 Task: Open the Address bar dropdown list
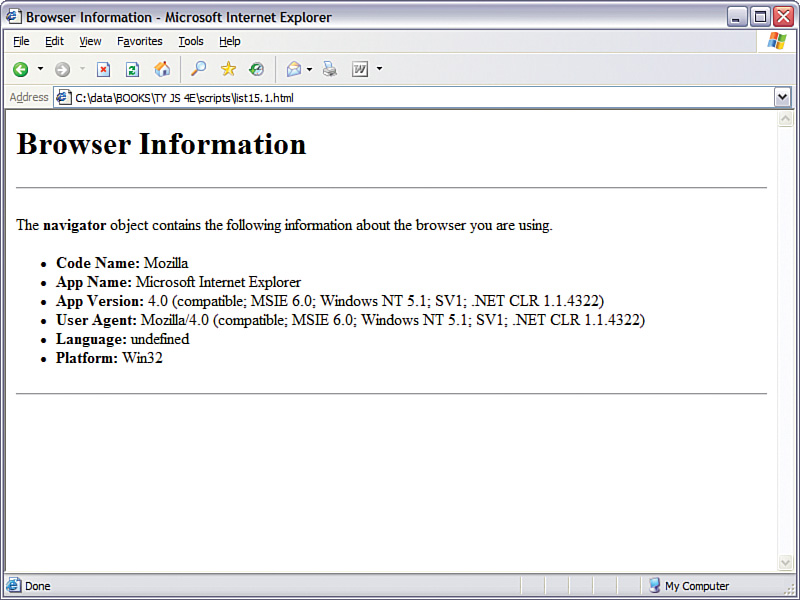coord(782,97)
